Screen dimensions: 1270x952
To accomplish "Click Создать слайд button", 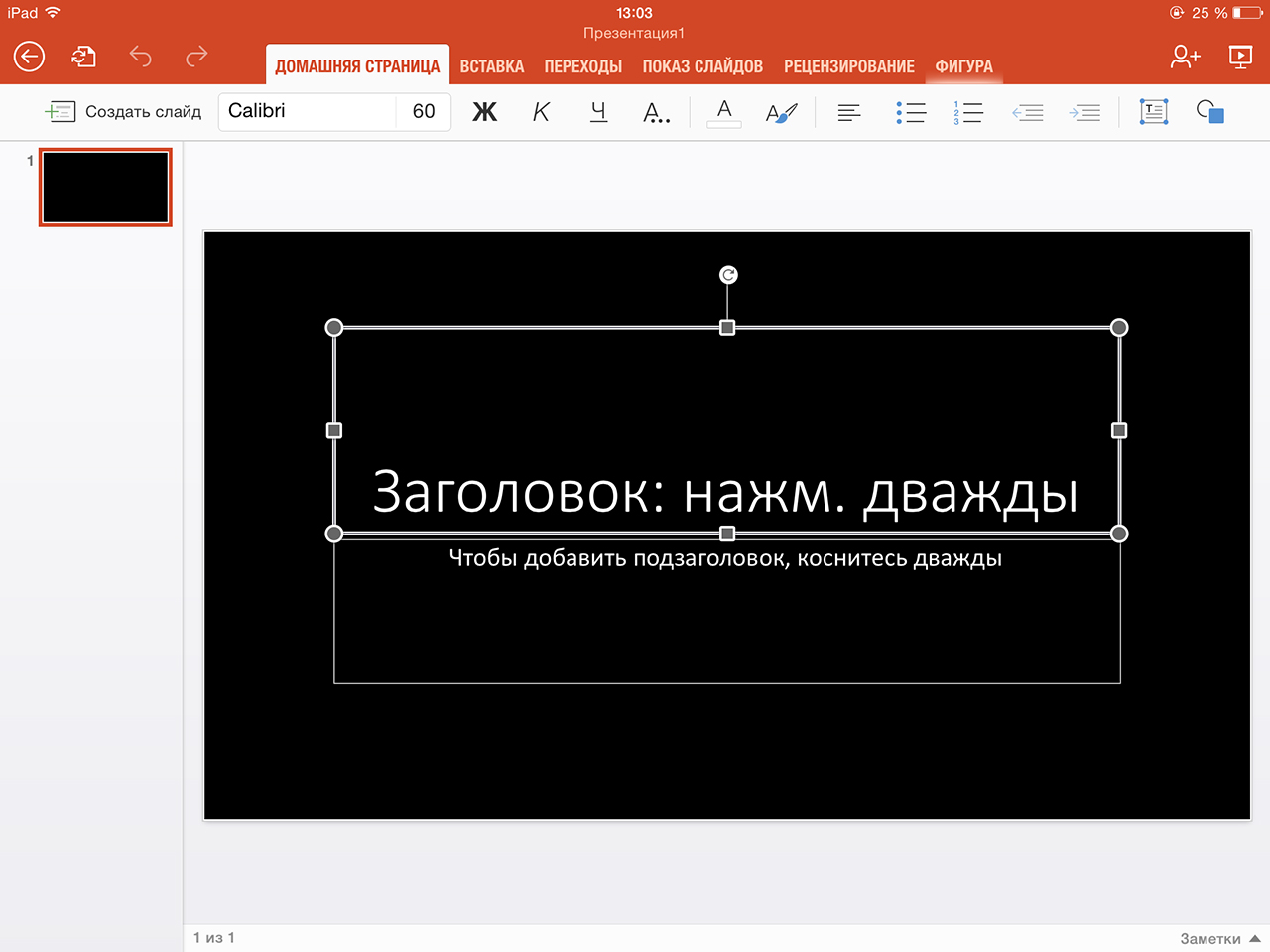I will point(123,111).
